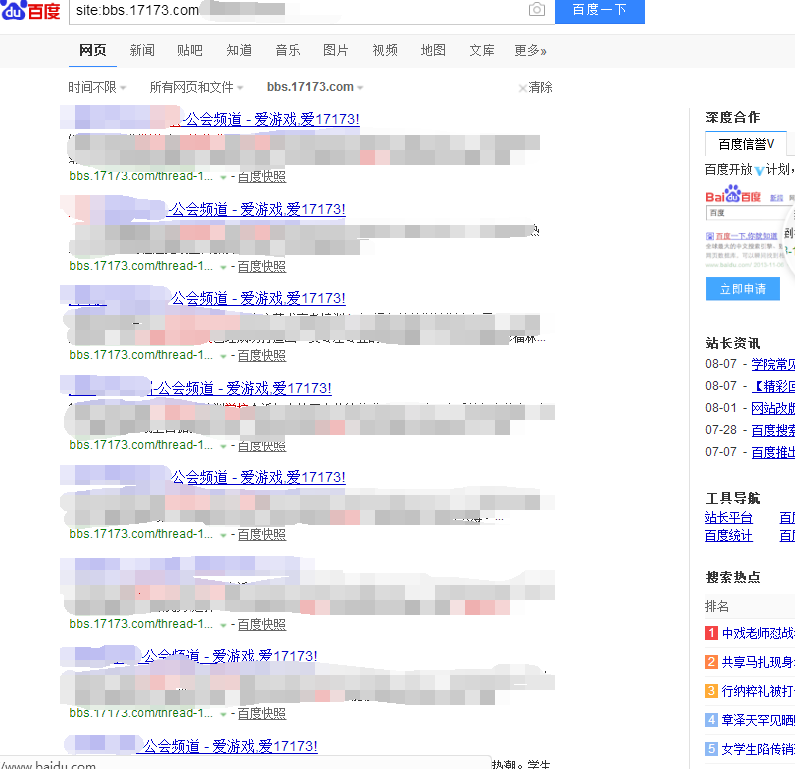Viewport: 795px width, 769px height.
Task: Open the last visible result title 公会频道 link
Action: click(x=230, y=746)
